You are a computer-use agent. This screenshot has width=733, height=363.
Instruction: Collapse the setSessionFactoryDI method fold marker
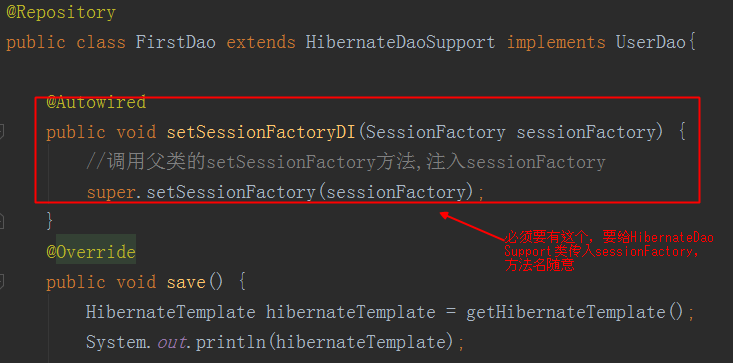(1, 132)
